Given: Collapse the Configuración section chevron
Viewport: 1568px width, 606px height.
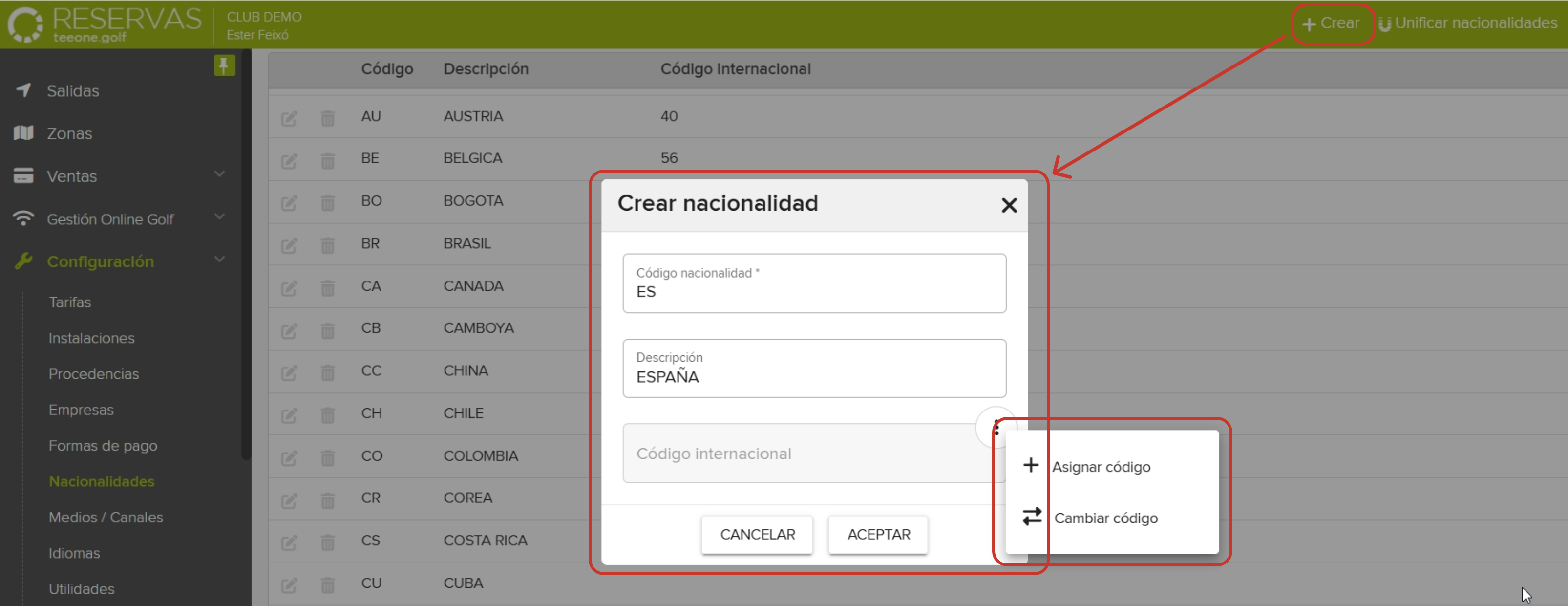Looking at the screenshot, I should 220,260.
